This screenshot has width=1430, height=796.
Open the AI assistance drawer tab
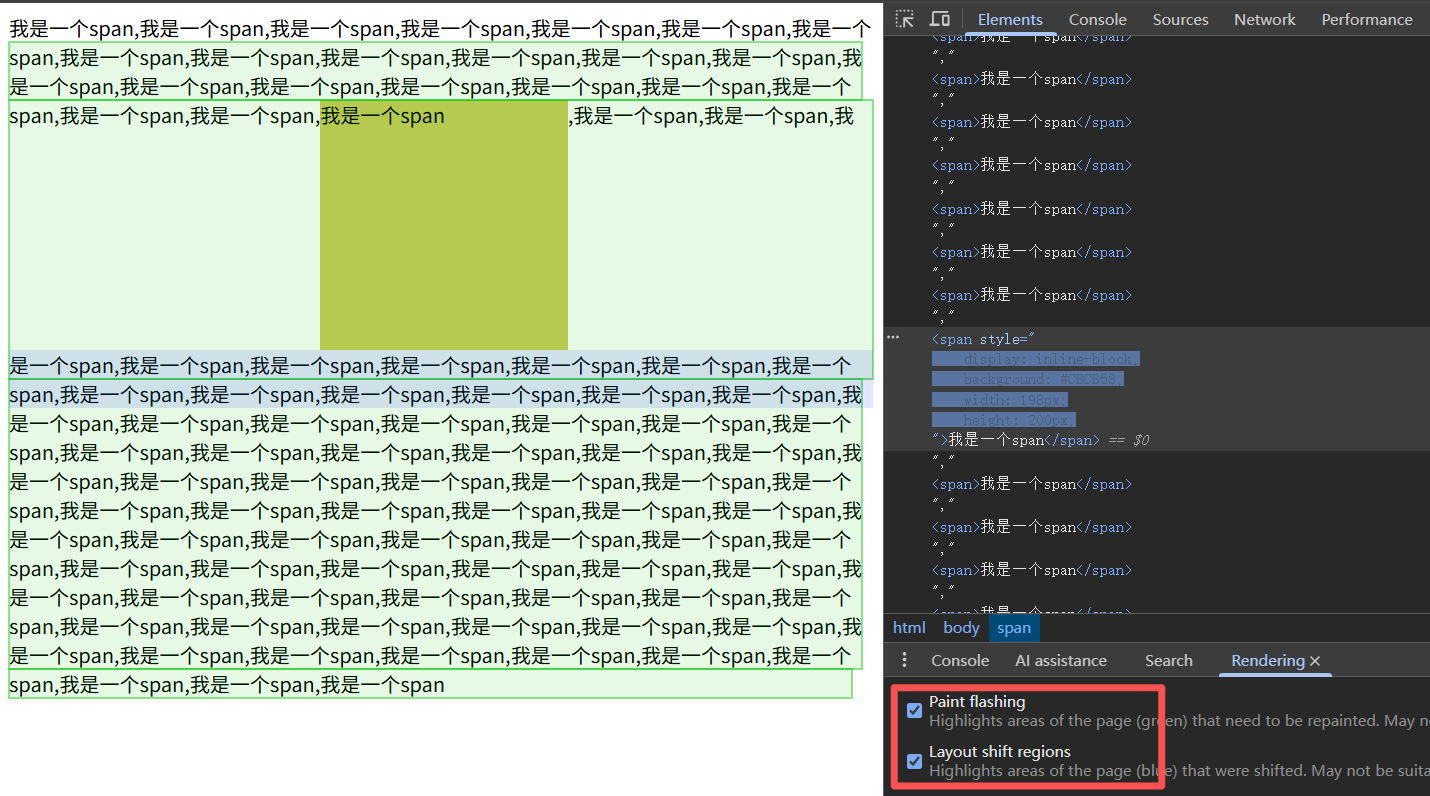click(x=1060, y=661)
